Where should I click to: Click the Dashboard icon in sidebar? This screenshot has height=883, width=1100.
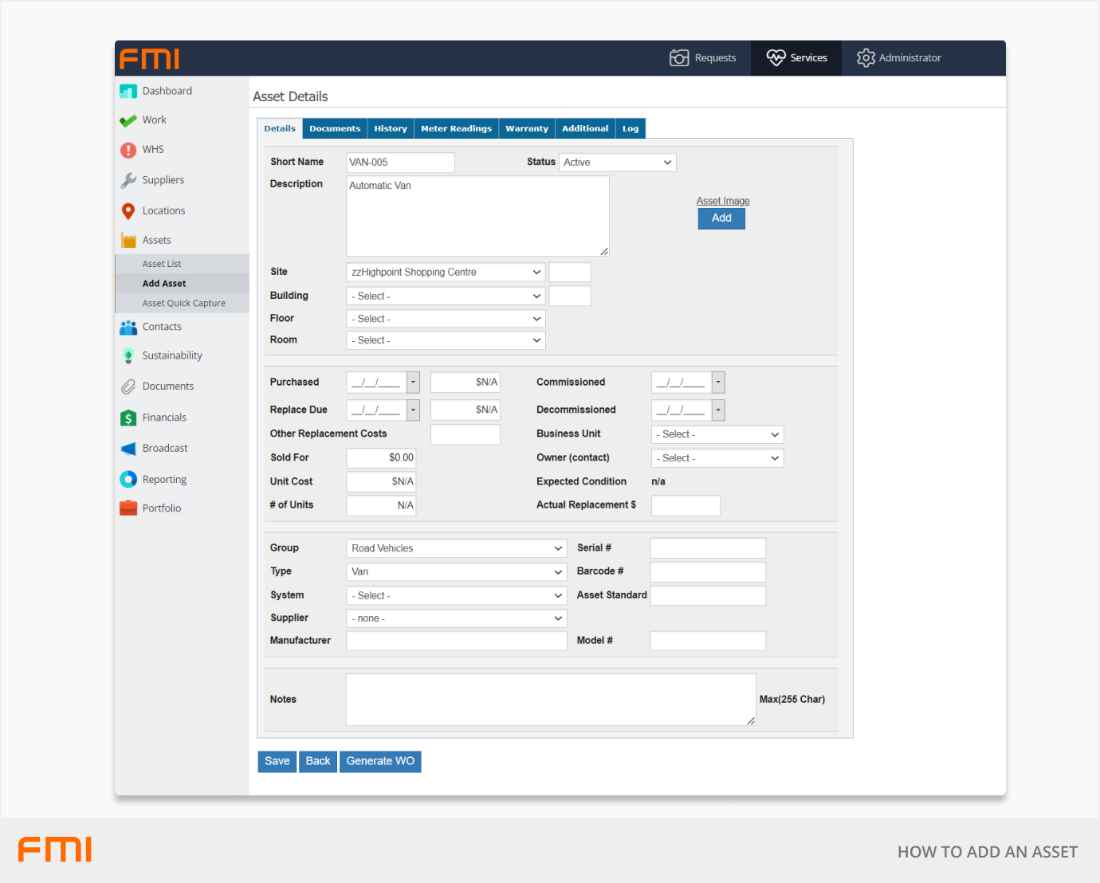coord(128,91)
